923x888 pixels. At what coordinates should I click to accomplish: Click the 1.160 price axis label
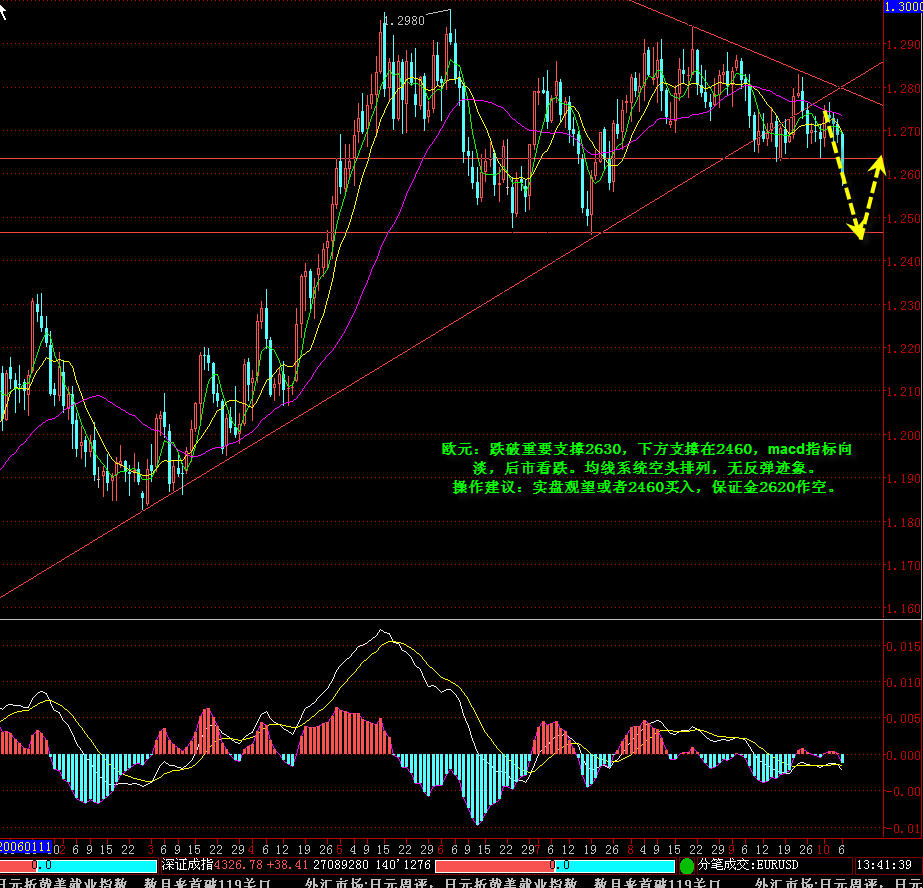click(904, 608)
